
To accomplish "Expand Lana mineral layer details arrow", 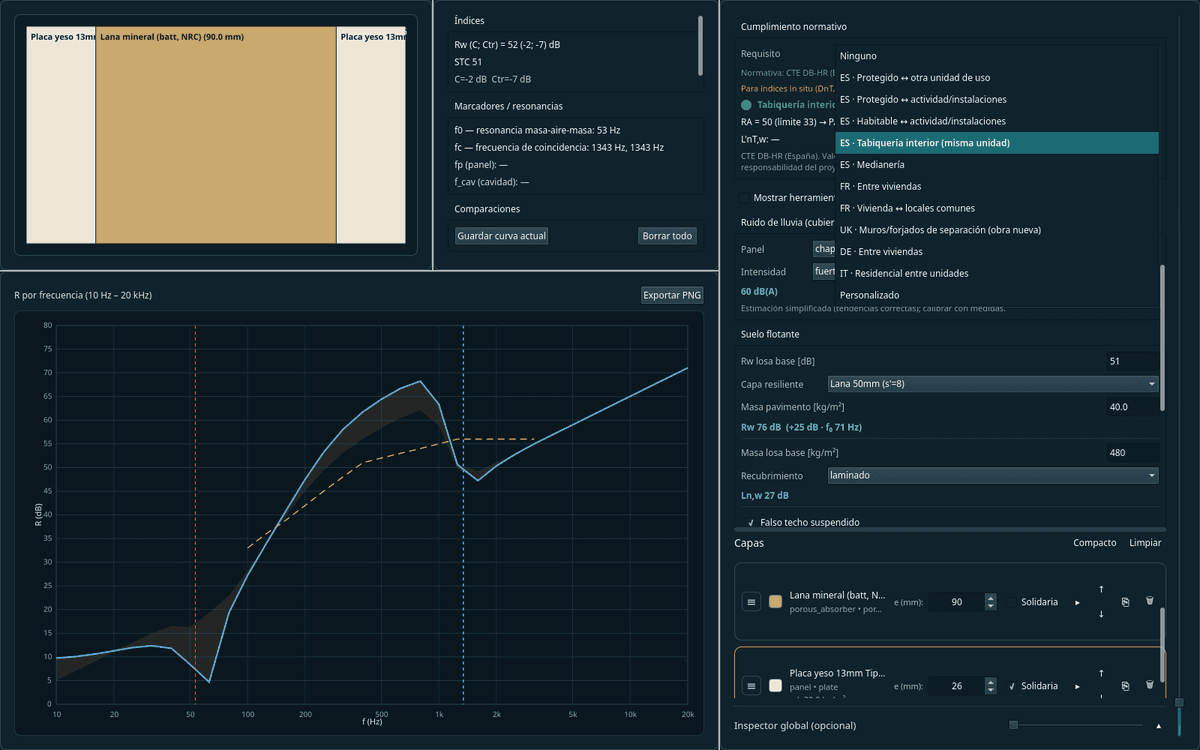I will click(x=1077, y=602).
